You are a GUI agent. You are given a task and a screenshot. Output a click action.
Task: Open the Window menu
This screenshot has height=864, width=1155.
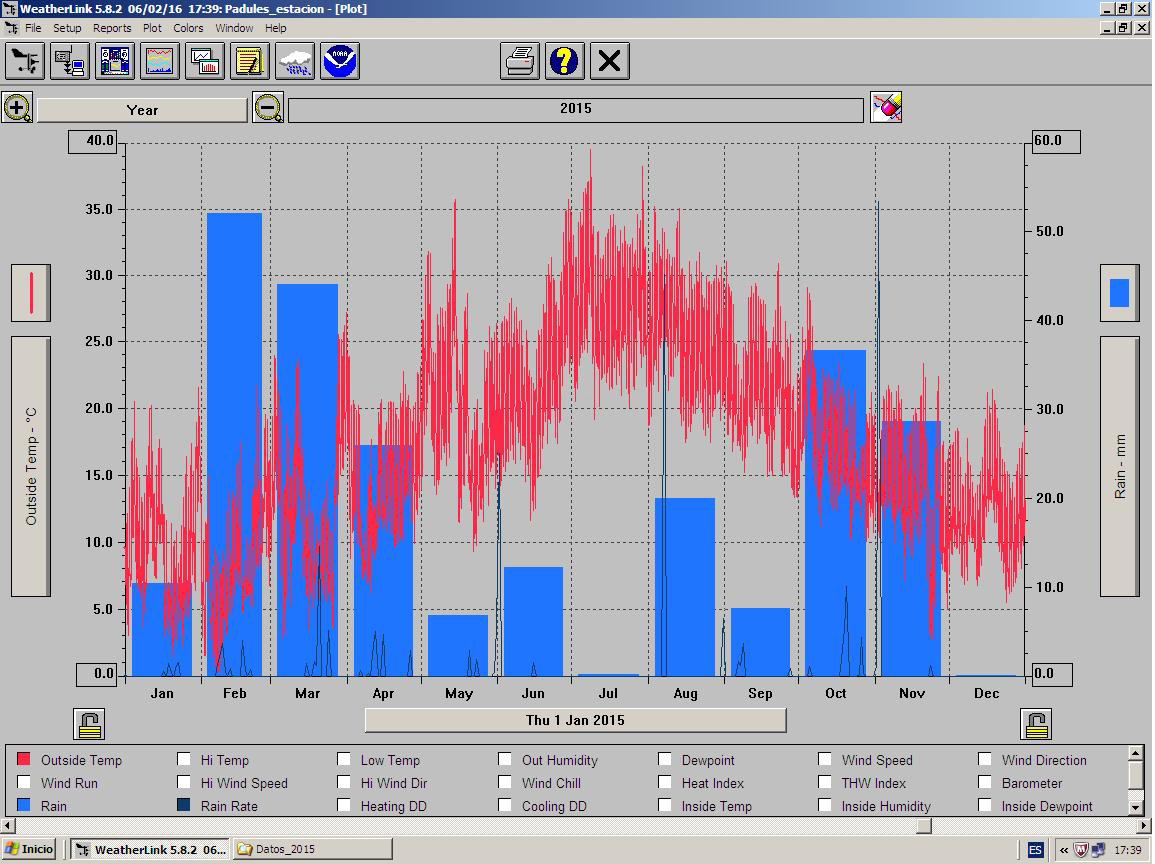[x=234, y=28]
